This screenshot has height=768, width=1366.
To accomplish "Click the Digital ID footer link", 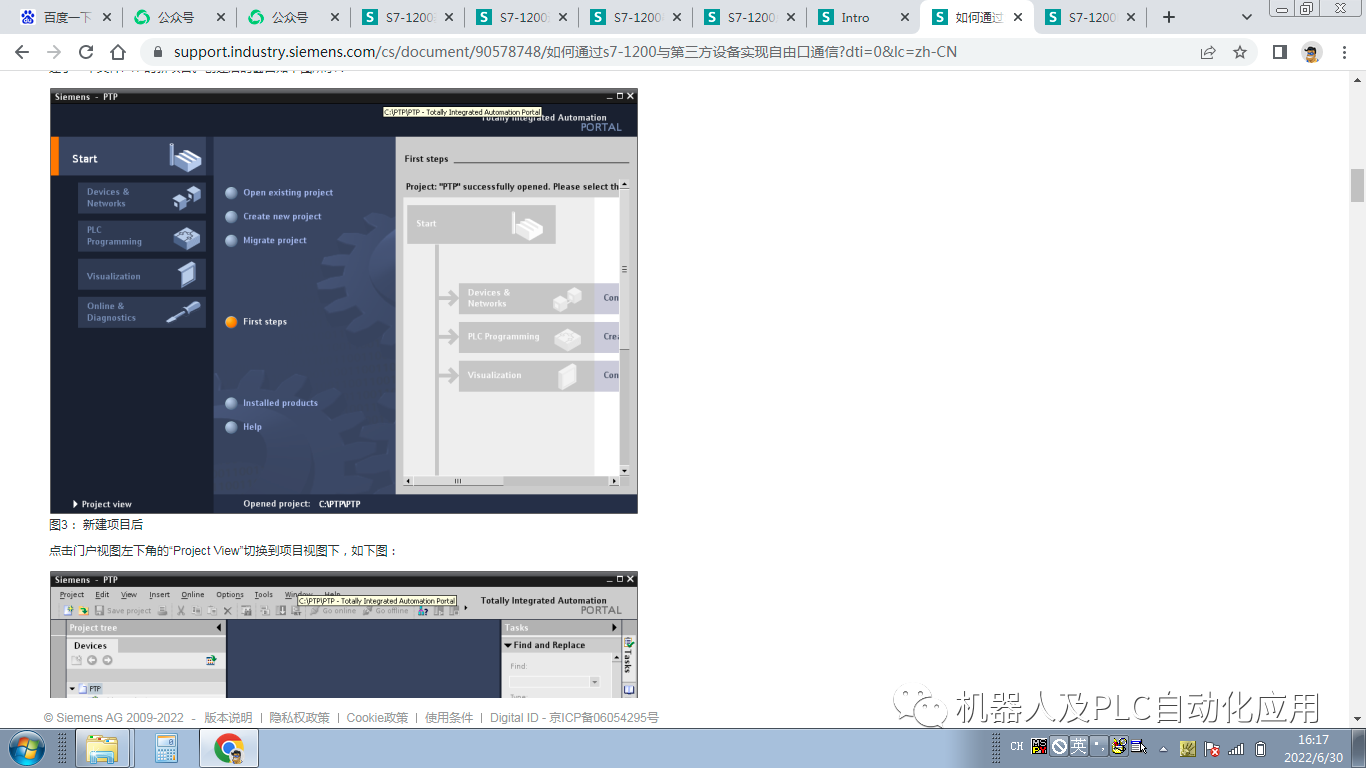I will point(513,718).
